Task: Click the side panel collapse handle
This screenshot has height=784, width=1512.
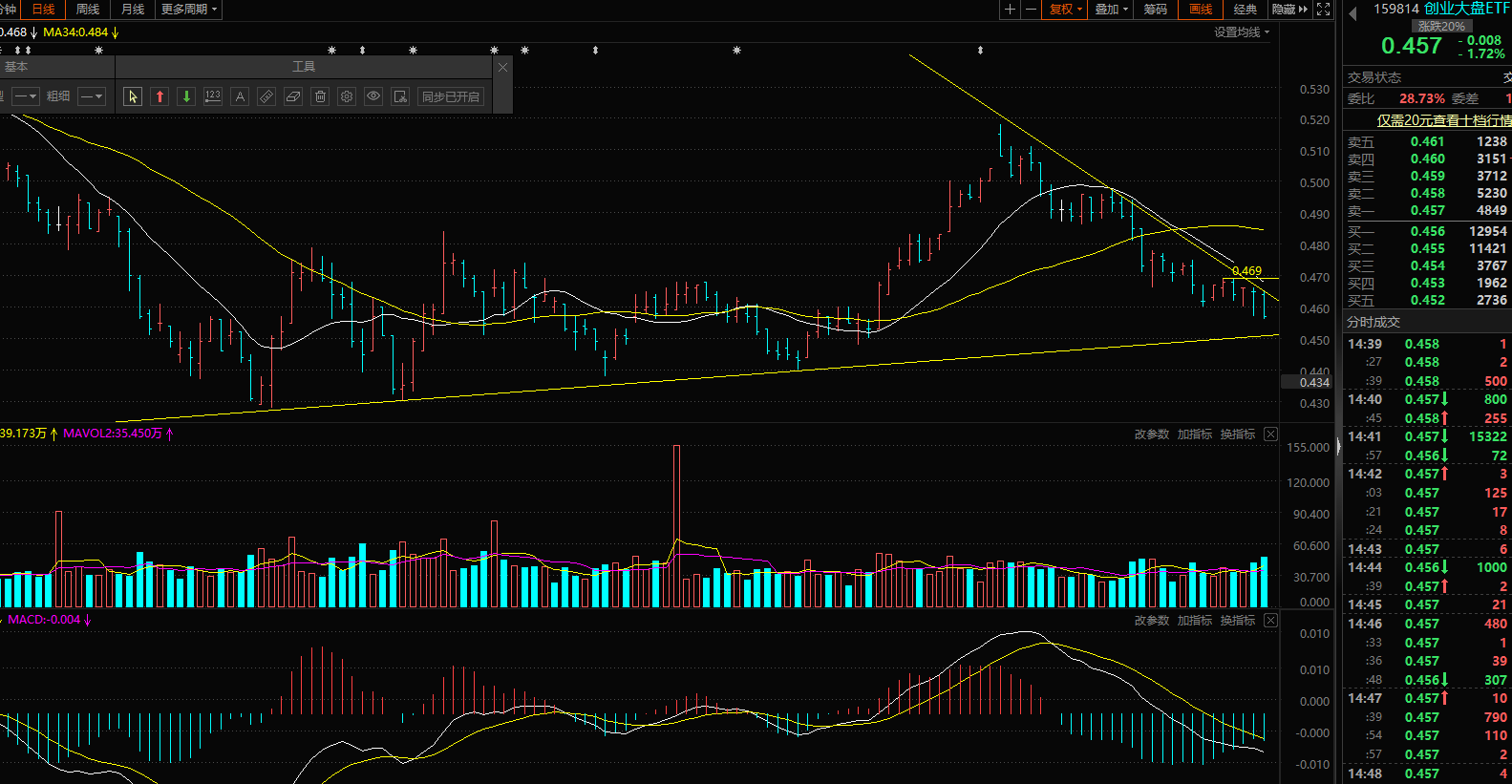Action: [x=1338, y=447]
